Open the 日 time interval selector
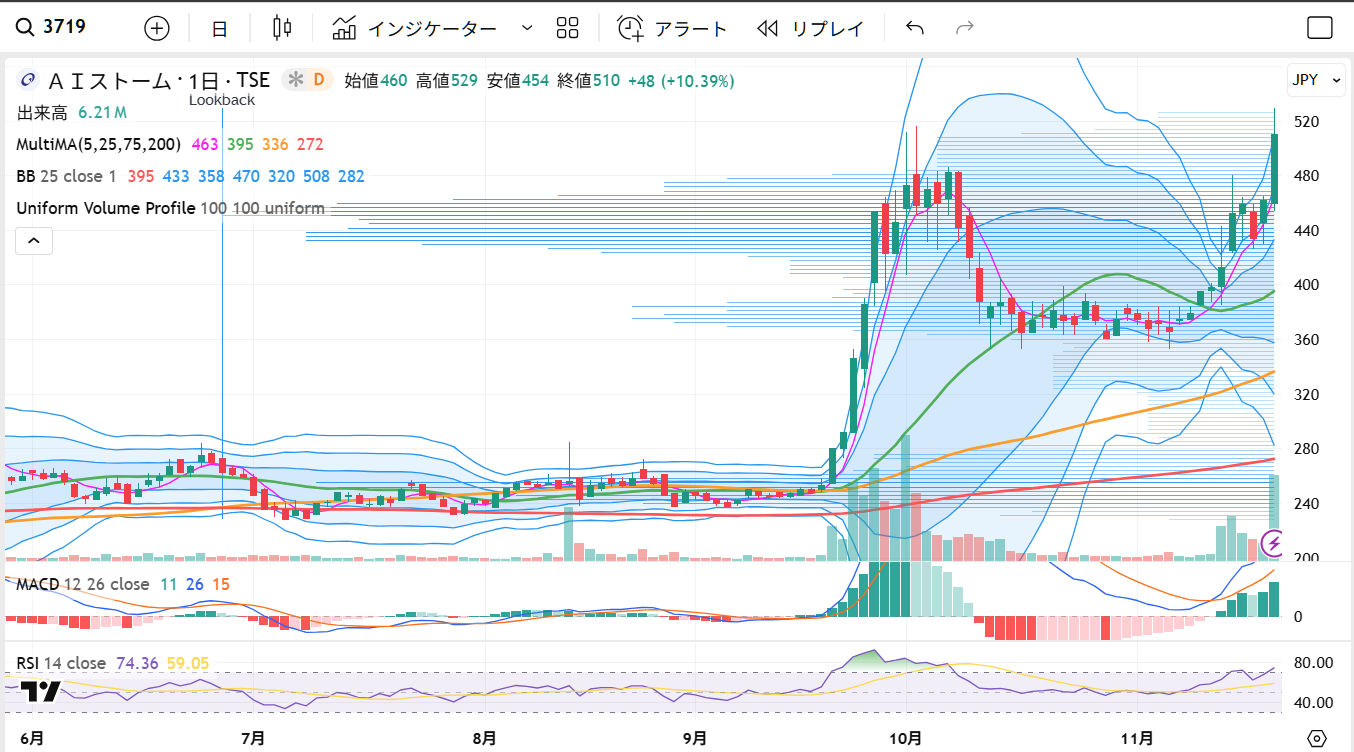Screen dimensions: 1354x752 (219, 29)
